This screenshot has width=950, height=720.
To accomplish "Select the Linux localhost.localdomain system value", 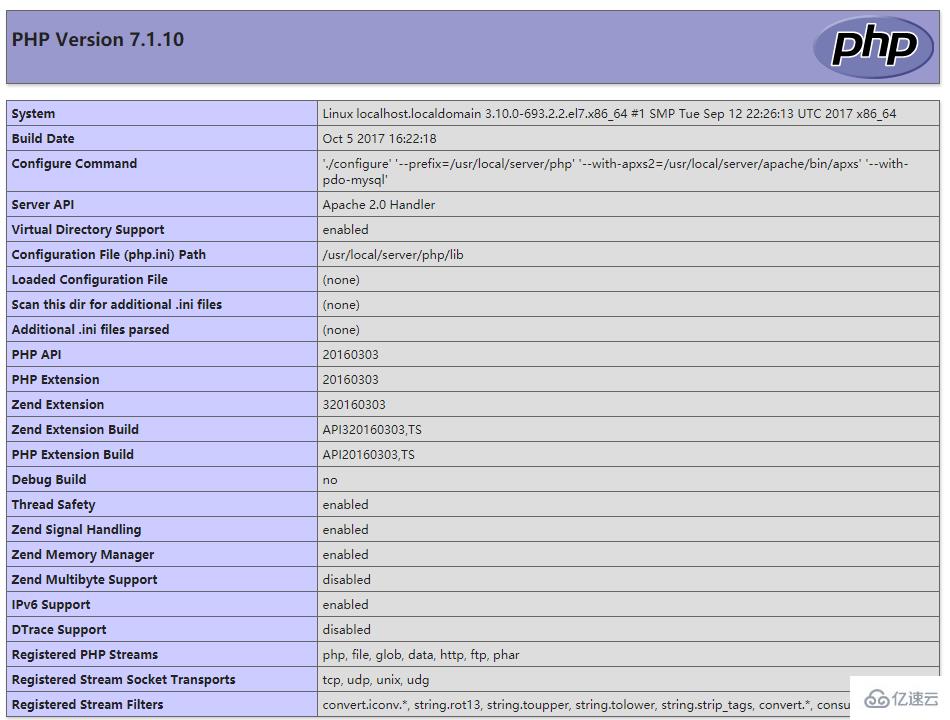I will click(x=609, y=113).
